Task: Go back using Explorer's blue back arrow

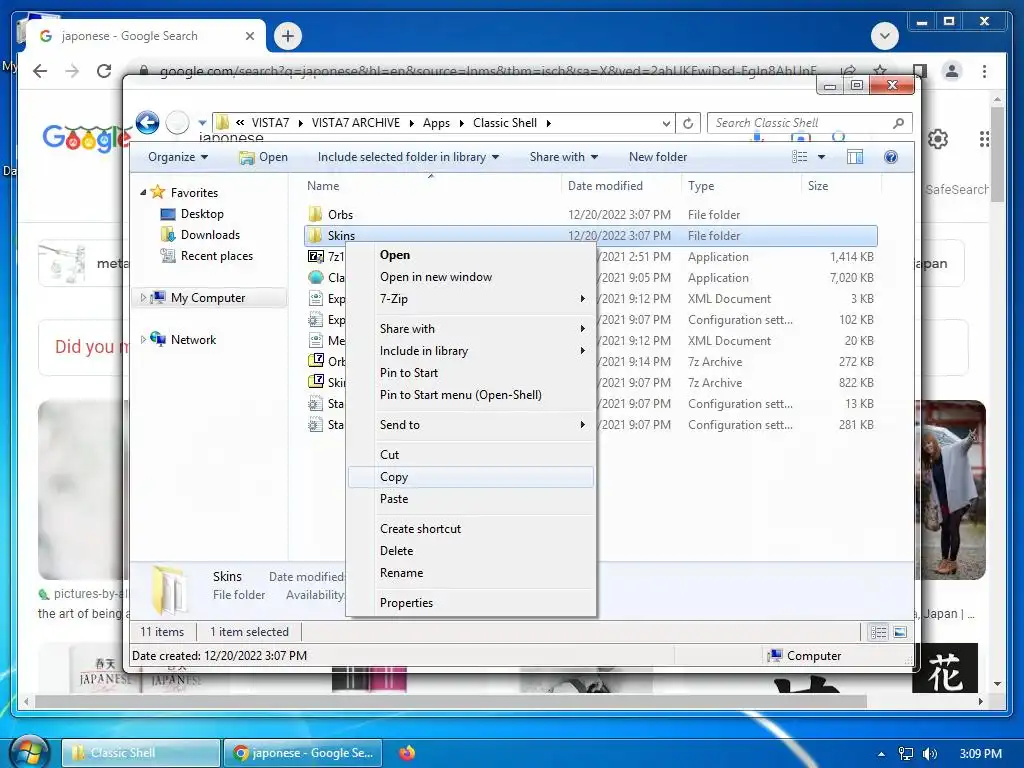Action: click(148, 122)
